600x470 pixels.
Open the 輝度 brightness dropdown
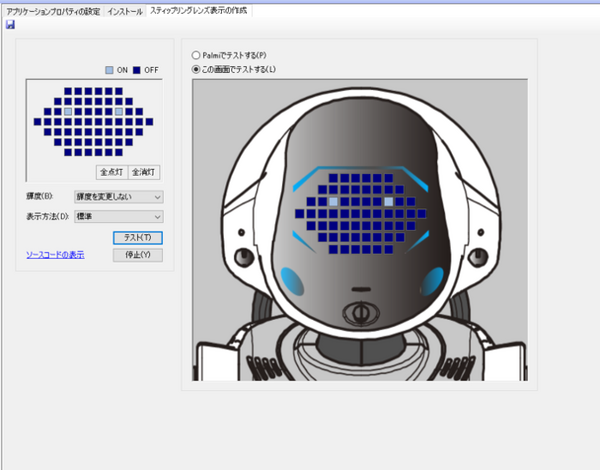click(x=118, y=197)
